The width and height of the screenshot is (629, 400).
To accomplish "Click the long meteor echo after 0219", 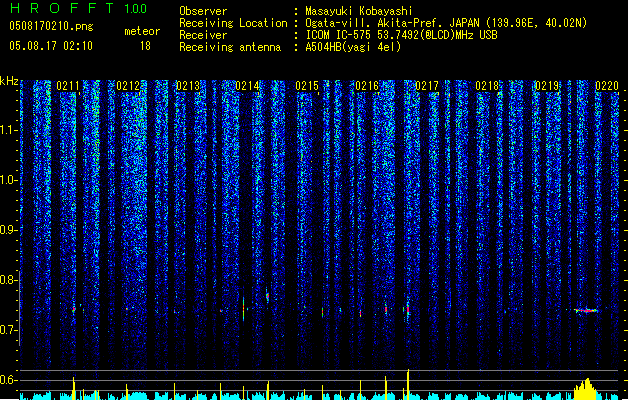I will (586, 311).
